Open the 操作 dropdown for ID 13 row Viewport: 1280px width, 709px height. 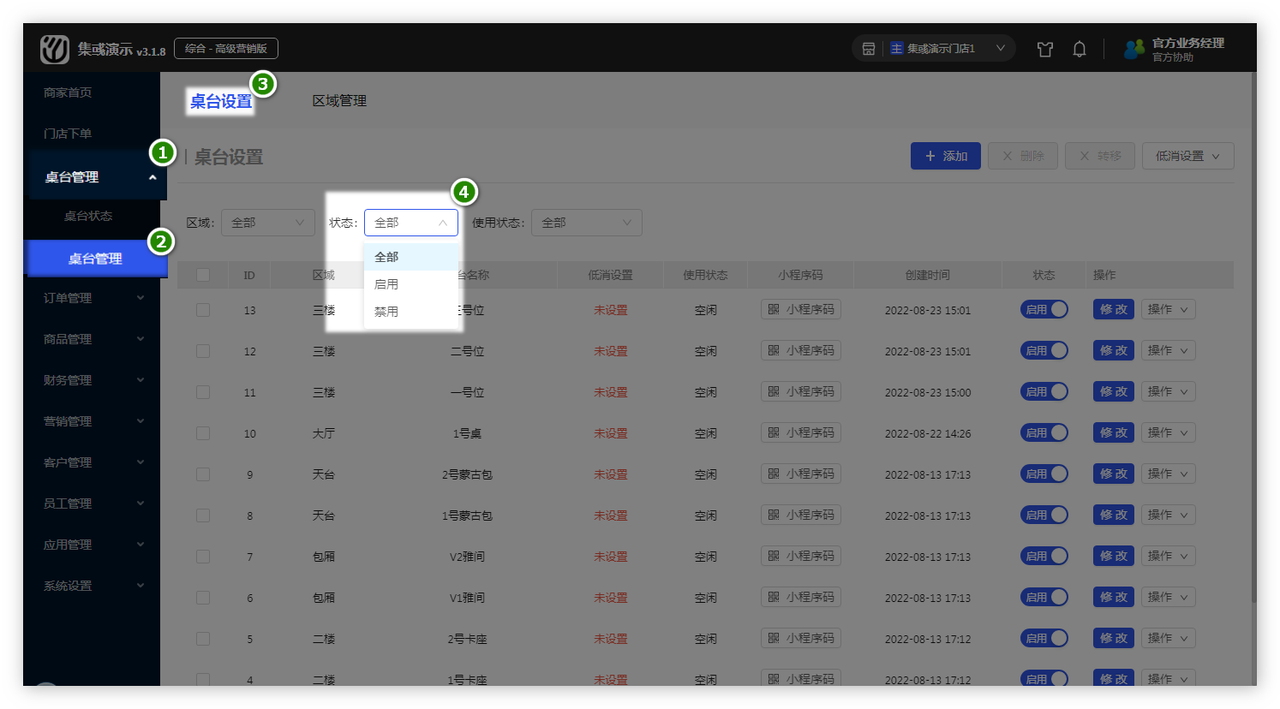[1168, 310]
